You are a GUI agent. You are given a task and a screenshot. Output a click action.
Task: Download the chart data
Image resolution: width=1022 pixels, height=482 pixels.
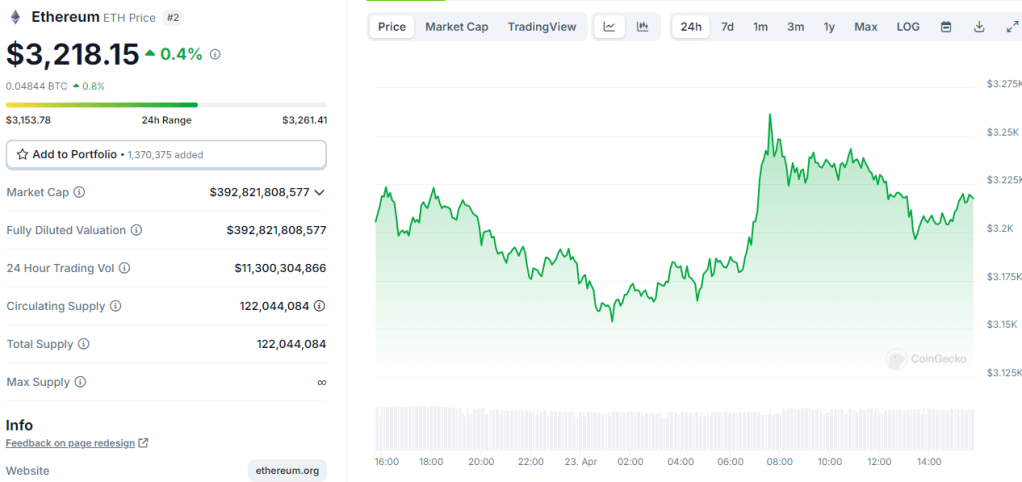979,27
